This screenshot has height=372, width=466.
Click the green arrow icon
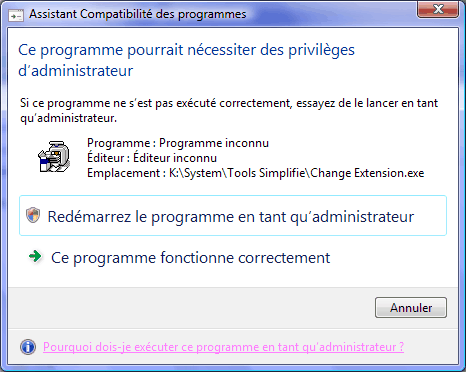tap(35, 257)
